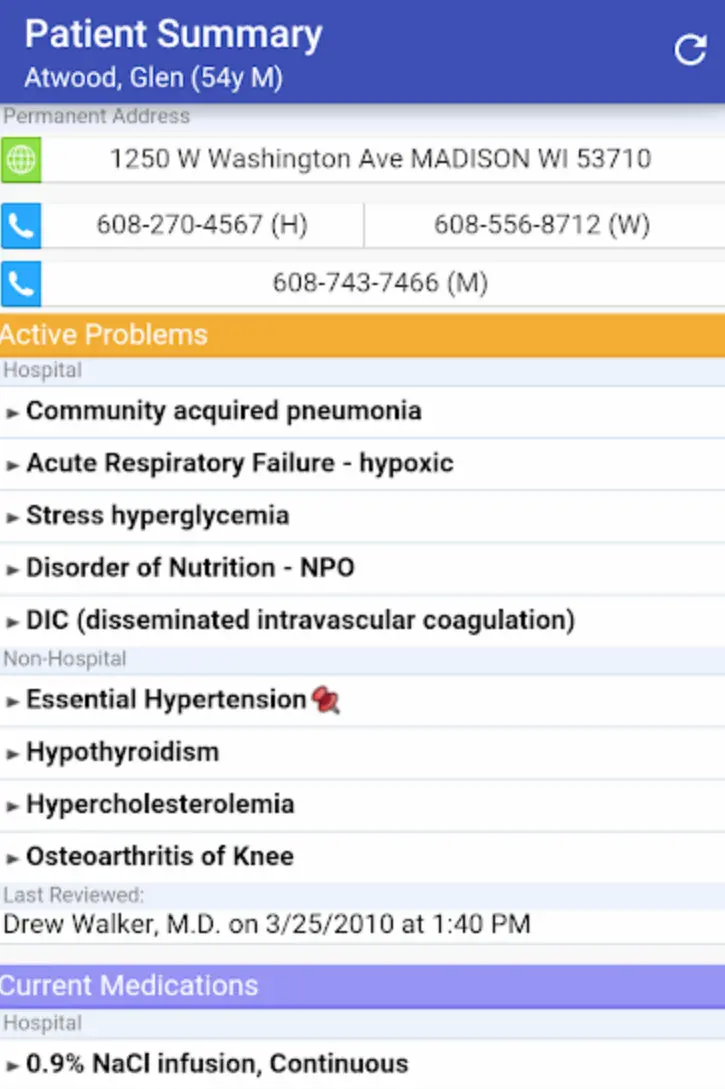Tap the green globe icon beside the address
Viewport: 725px width, 1089px height.
pos(21,158)
